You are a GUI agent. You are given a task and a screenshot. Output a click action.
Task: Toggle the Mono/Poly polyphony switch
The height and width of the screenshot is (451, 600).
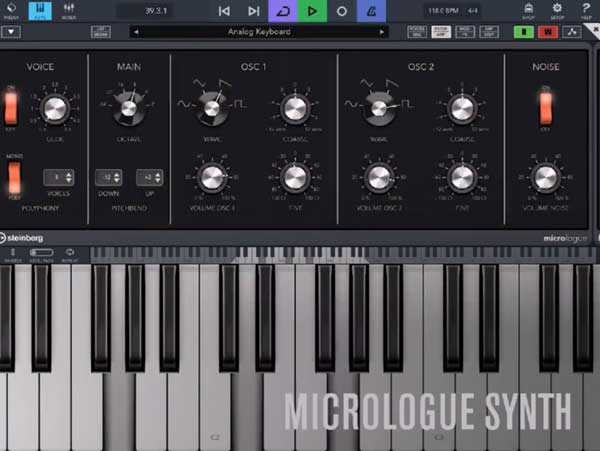(x=15, y=177)
